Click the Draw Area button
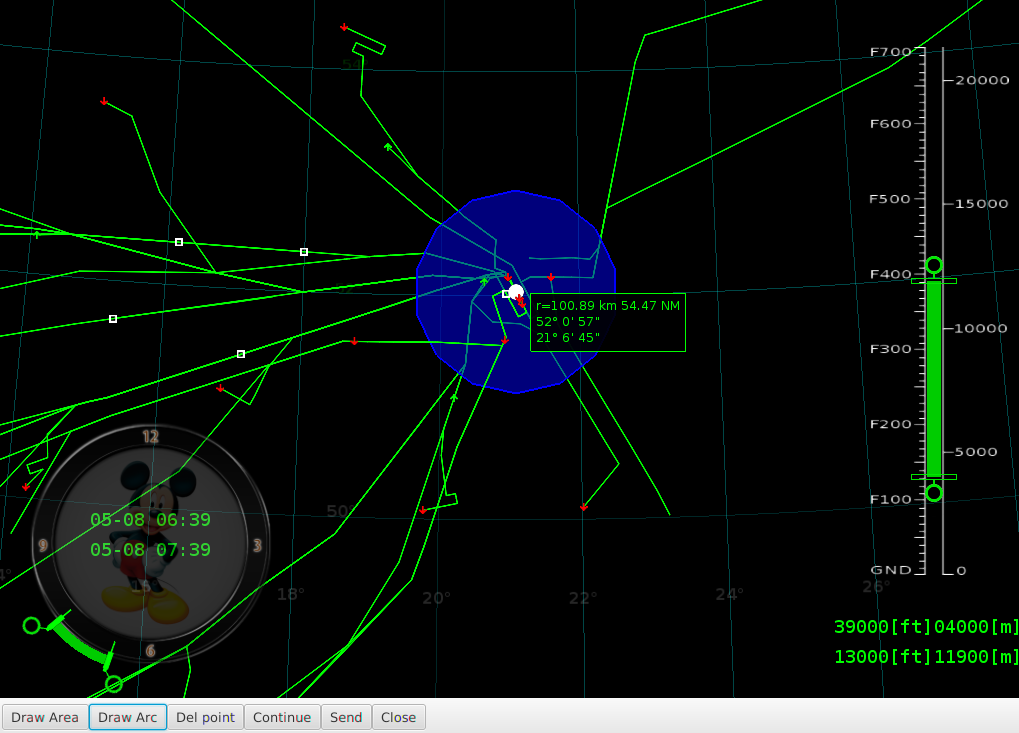1019x733 pixels. [45, 717]
